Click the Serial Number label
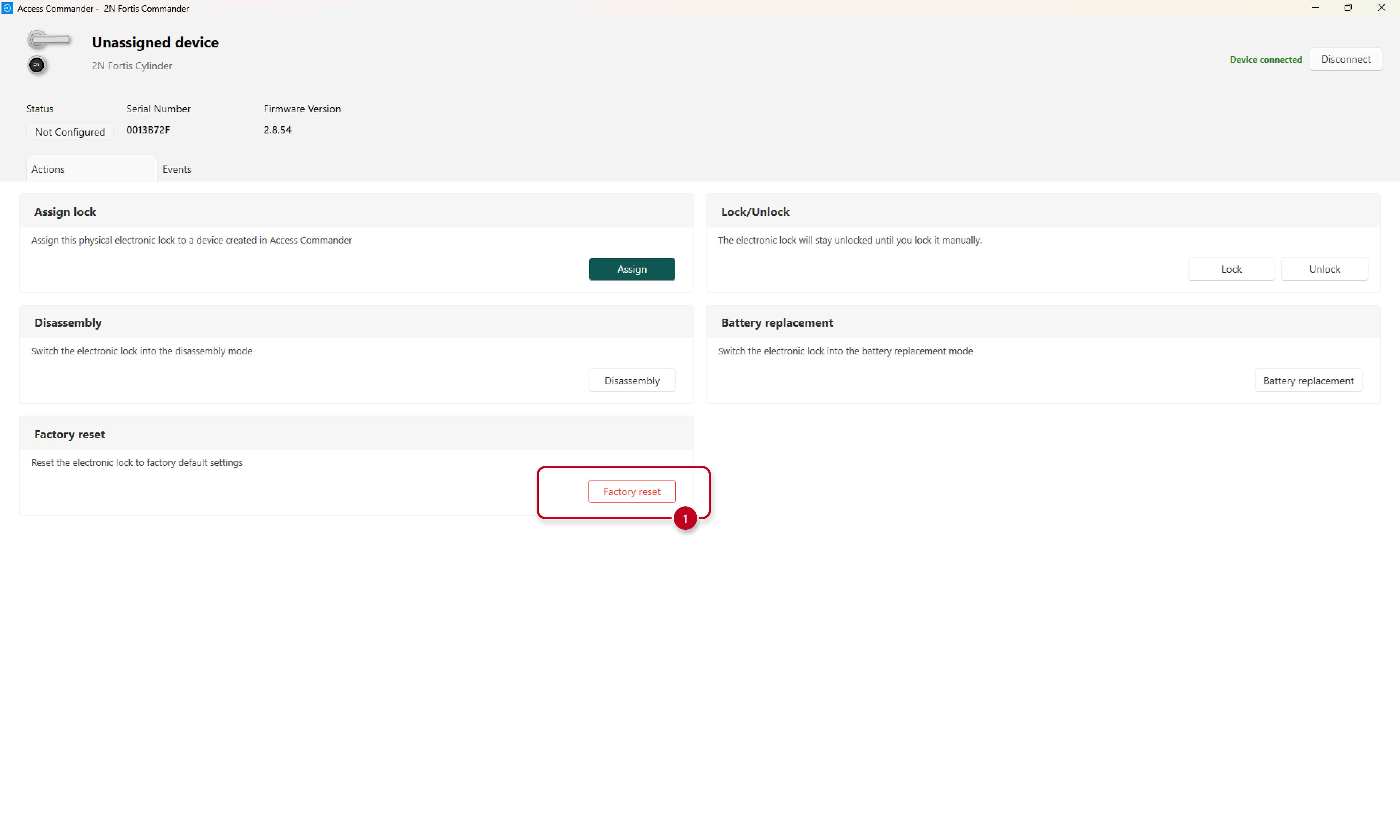The width and height of the screenshot is (1400, 840). tap(159, 109)
